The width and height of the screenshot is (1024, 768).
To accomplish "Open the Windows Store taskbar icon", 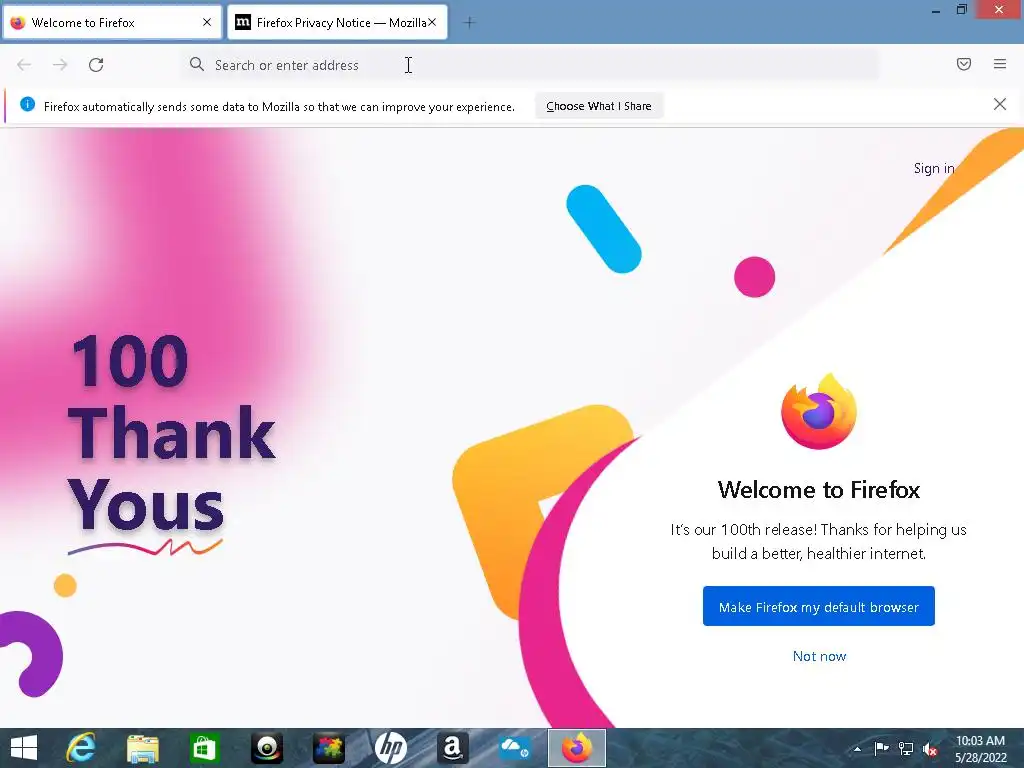I will [x=204, y=748].
